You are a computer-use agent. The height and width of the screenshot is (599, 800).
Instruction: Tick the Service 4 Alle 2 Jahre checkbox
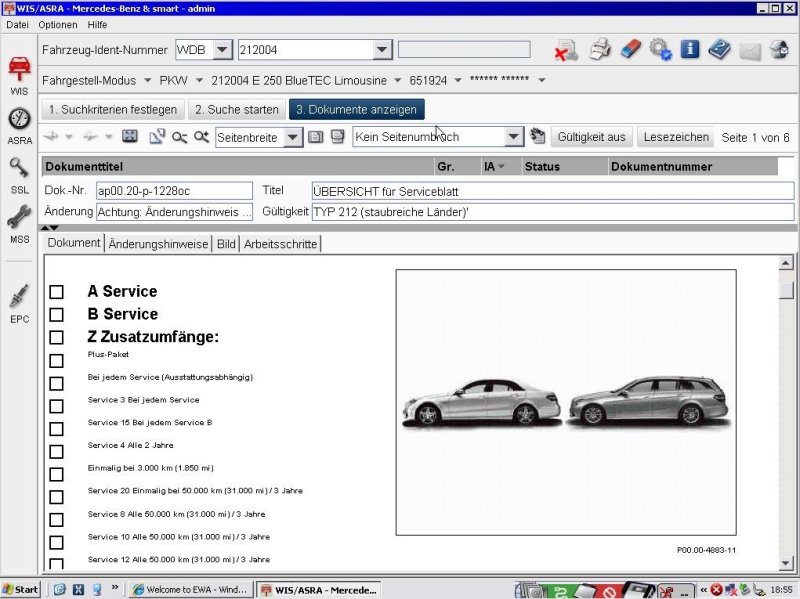tap(56, 452)
